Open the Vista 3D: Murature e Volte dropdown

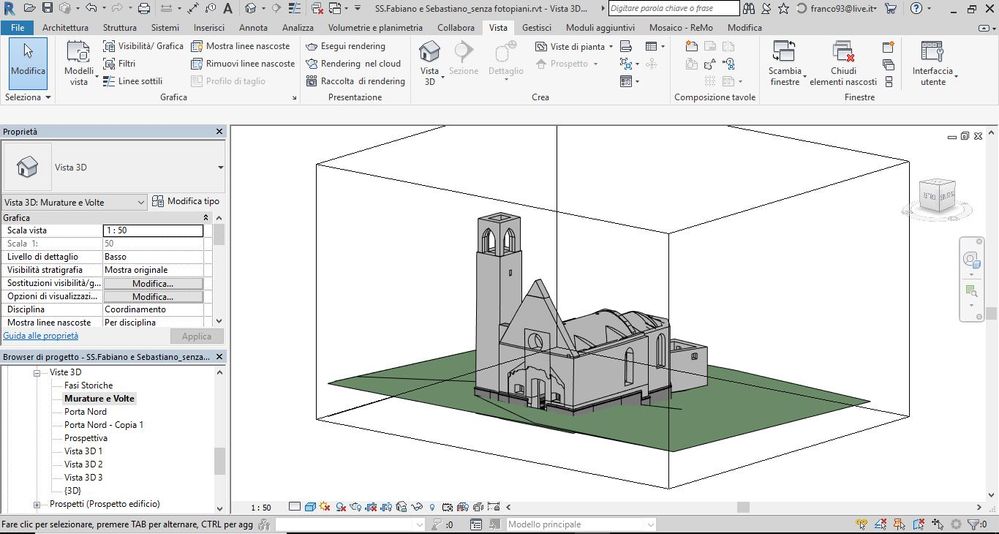click(75, 202)
